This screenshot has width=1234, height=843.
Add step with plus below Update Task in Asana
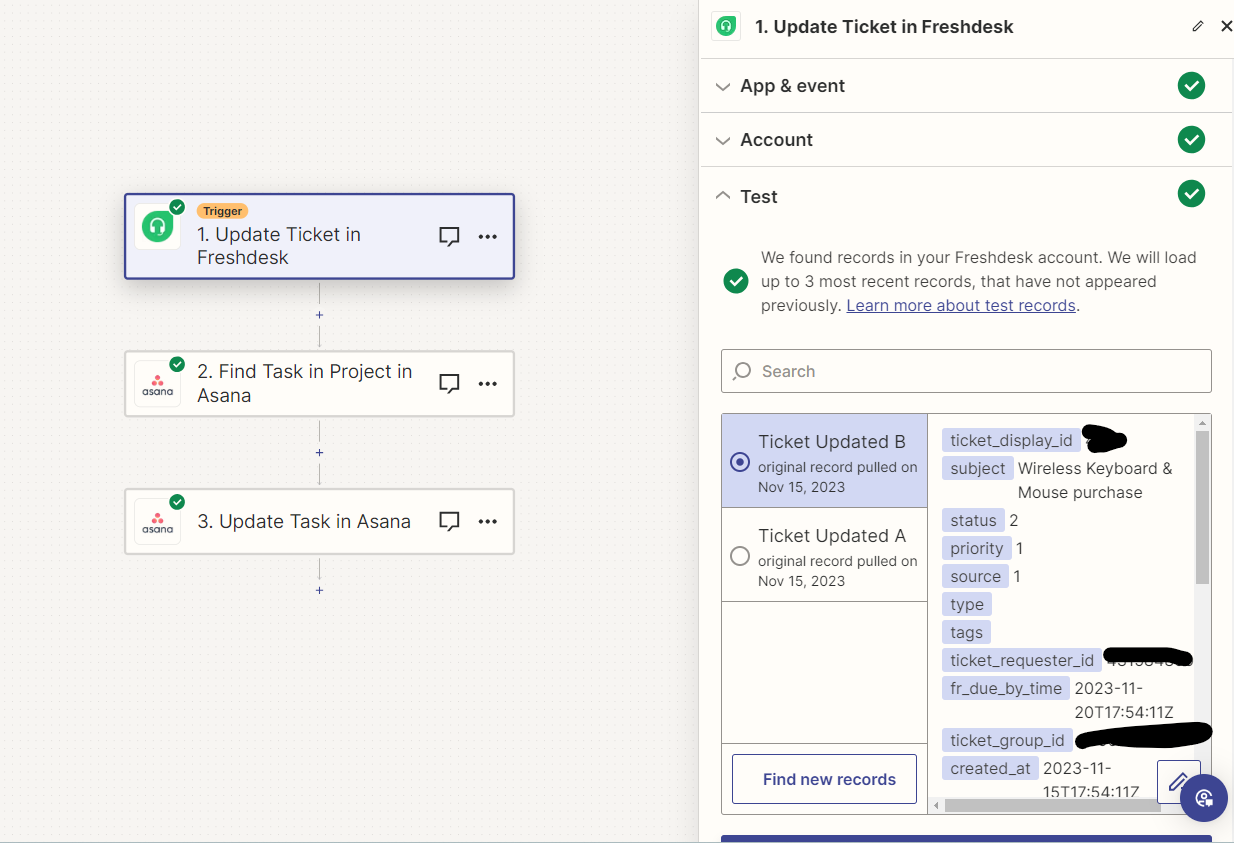(x=319, y=591)
